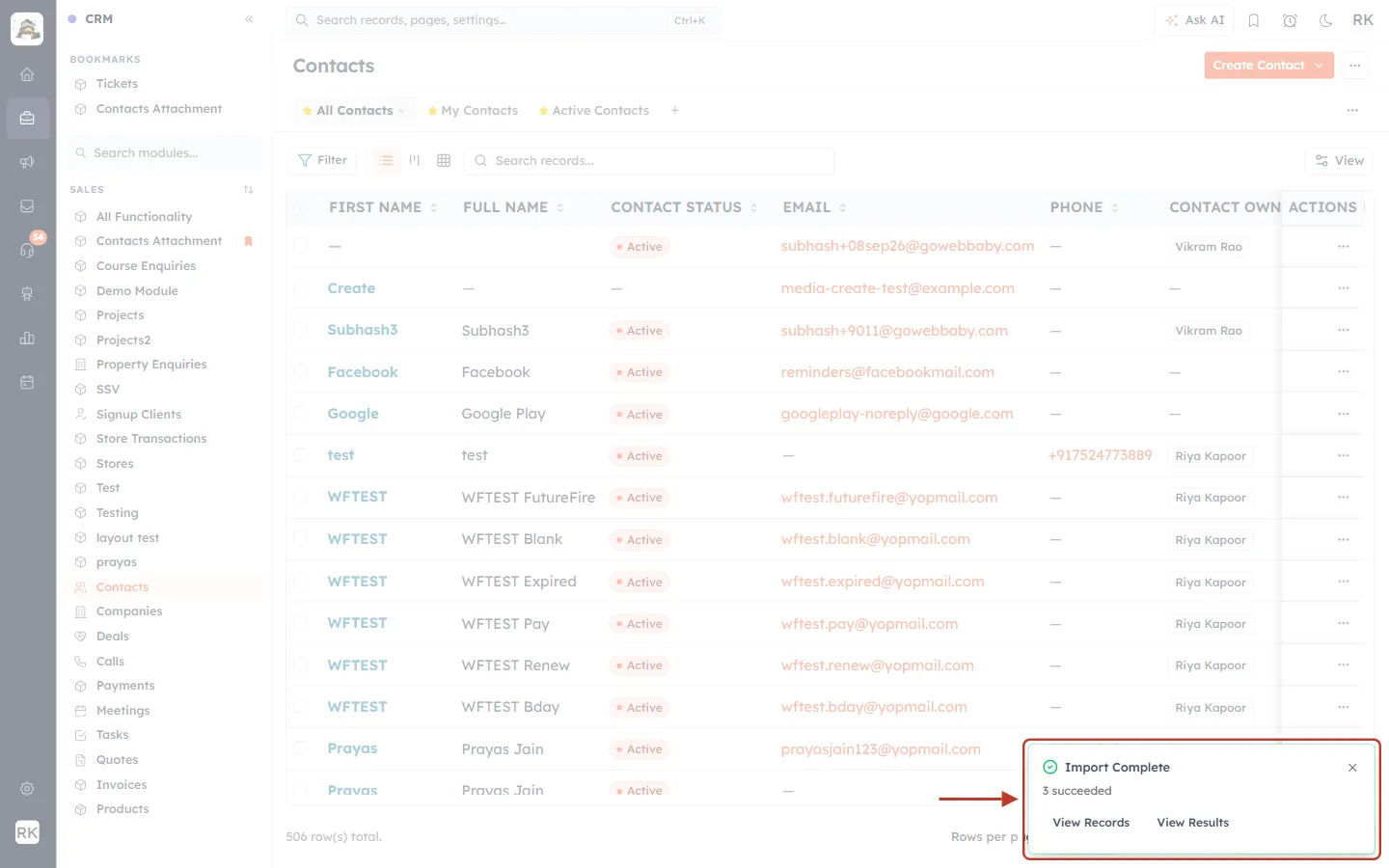Expand Create Contact dropdown arrow
The height and width of the screenshot is (868, 1389).
(x=1320, y=66)
